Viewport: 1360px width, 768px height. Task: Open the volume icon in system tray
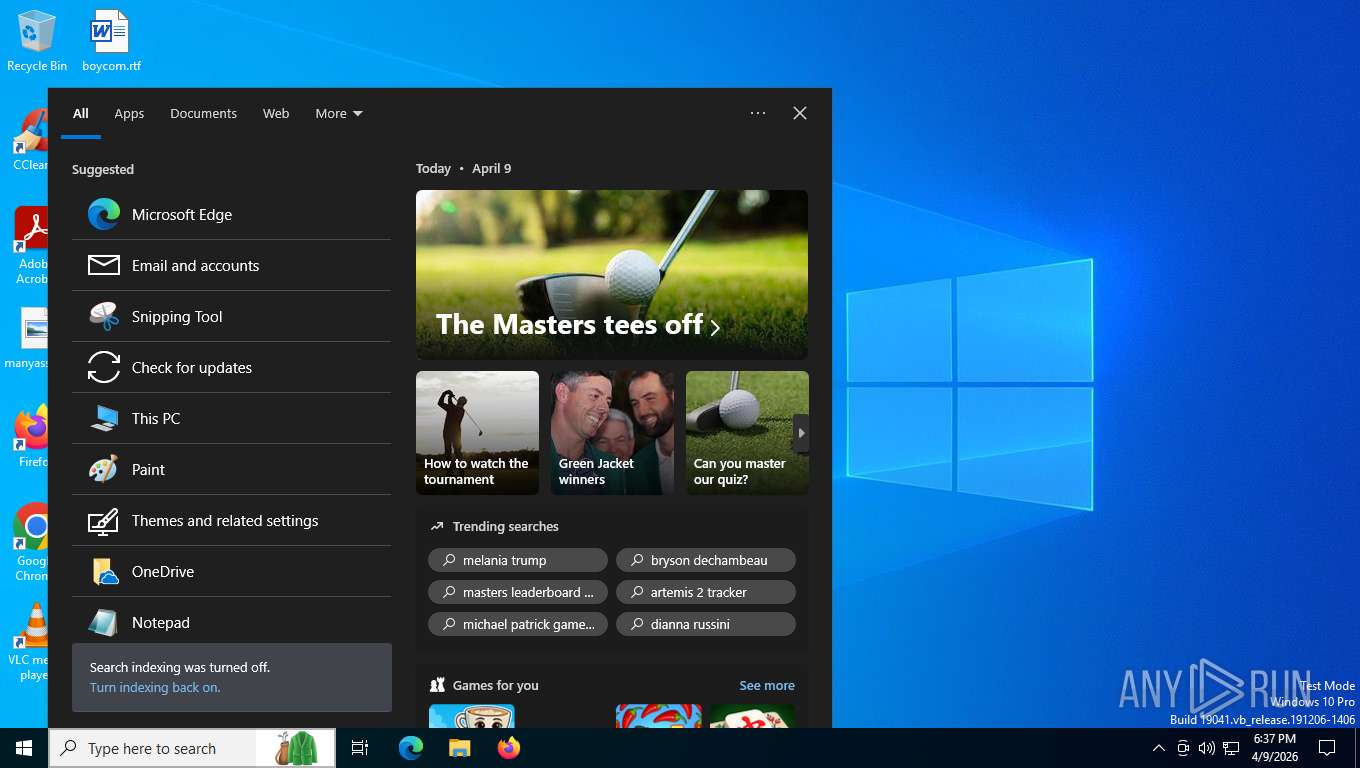pos(1207,748)
